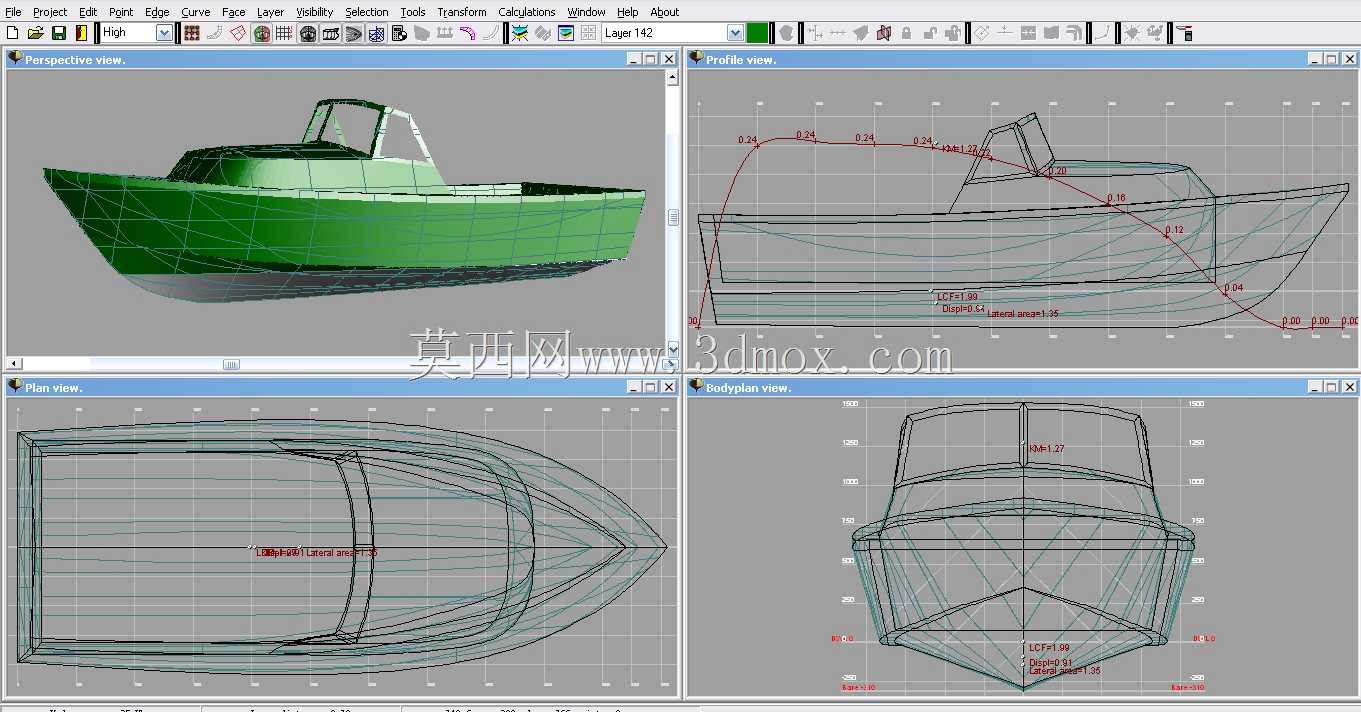Open the Transform menu

tap(462, 12)
